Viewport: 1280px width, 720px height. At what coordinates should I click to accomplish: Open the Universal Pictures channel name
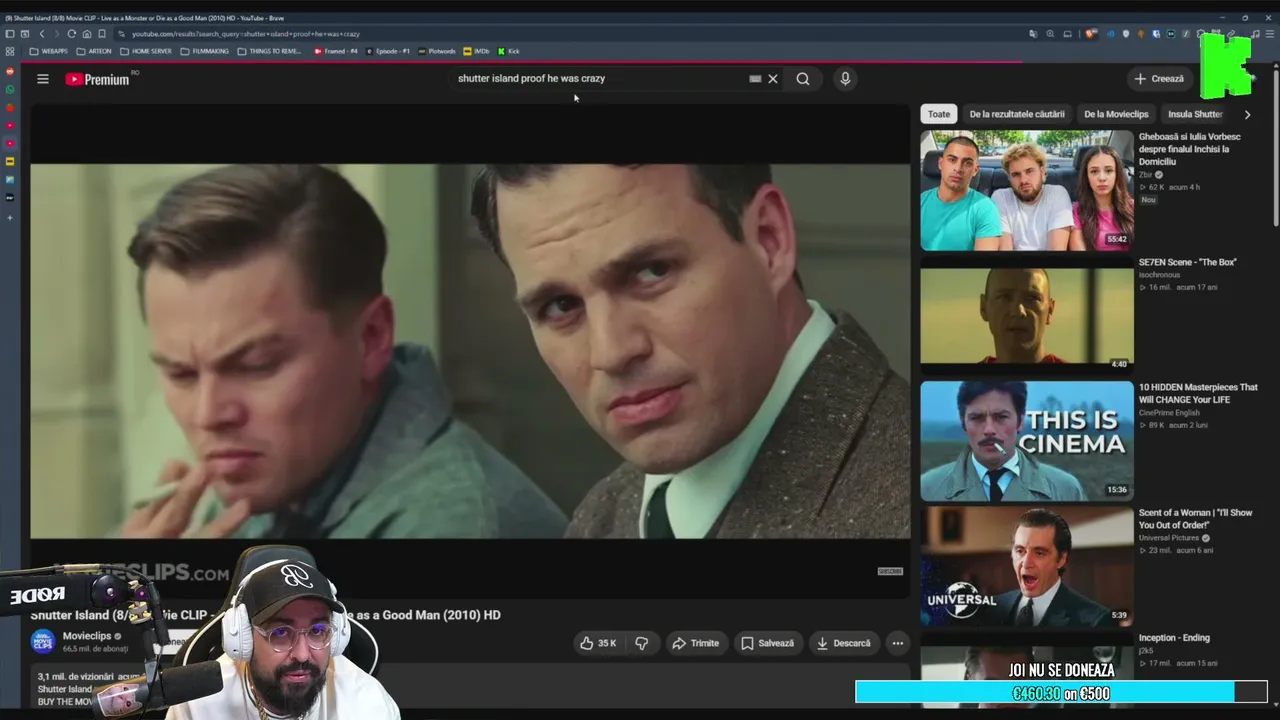[1171, 538]
